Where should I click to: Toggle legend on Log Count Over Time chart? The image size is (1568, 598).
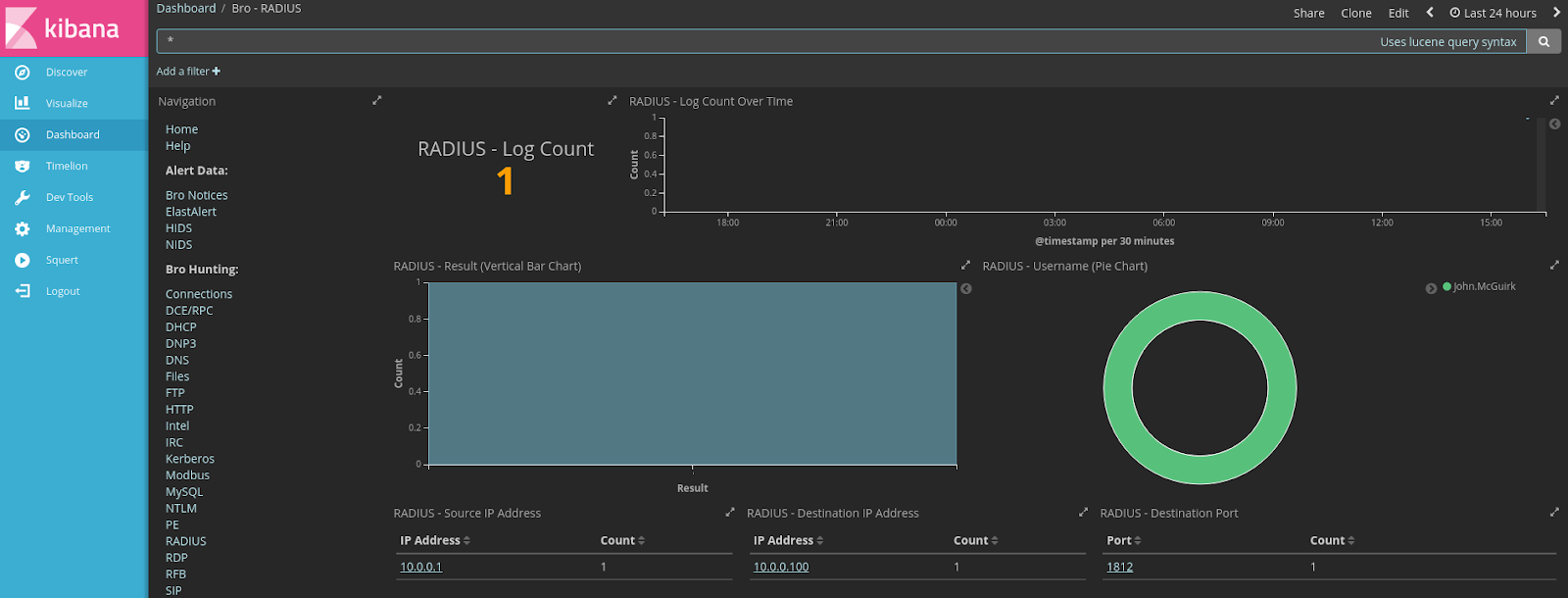(x=1554, y=125)
